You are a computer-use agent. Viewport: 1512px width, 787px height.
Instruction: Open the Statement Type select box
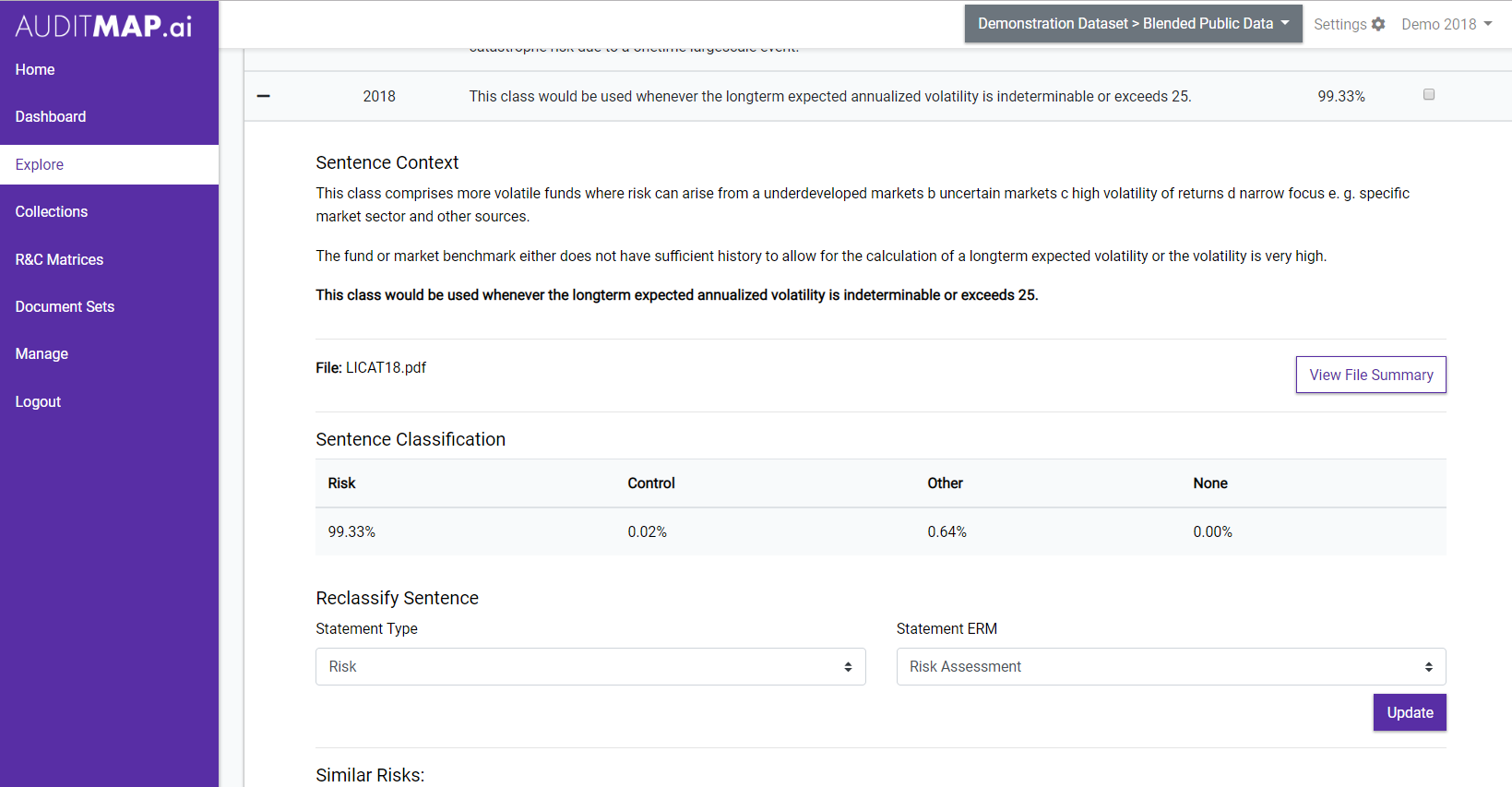[590, 666]
